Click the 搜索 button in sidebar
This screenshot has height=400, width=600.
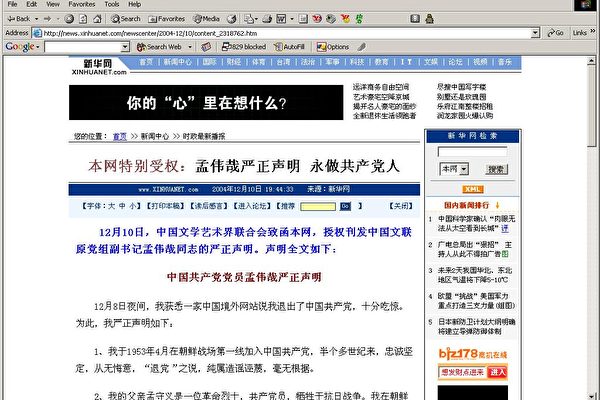pos(496,169)
